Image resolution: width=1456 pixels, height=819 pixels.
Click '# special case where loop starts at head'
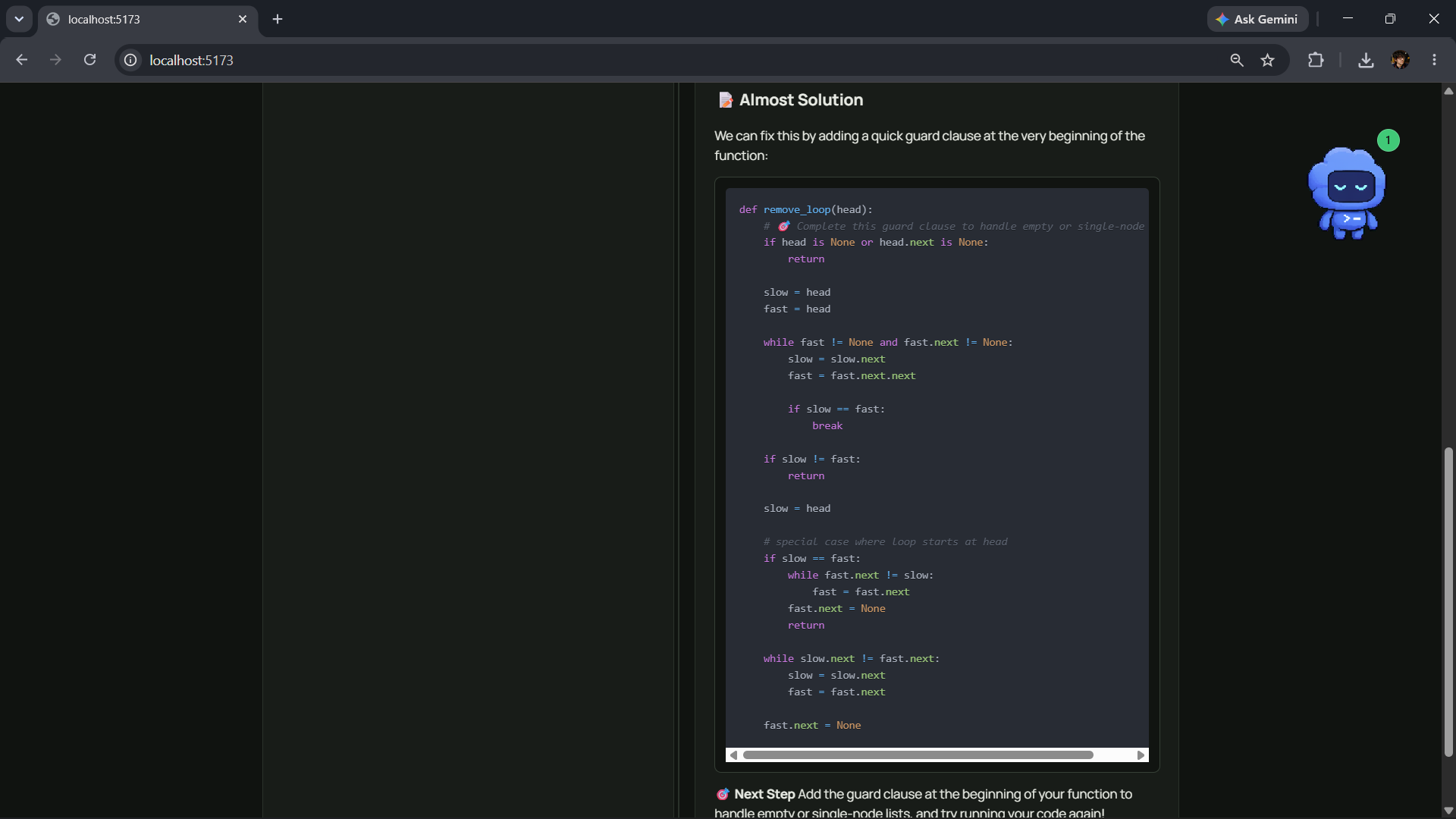click(x=885, y=542)
